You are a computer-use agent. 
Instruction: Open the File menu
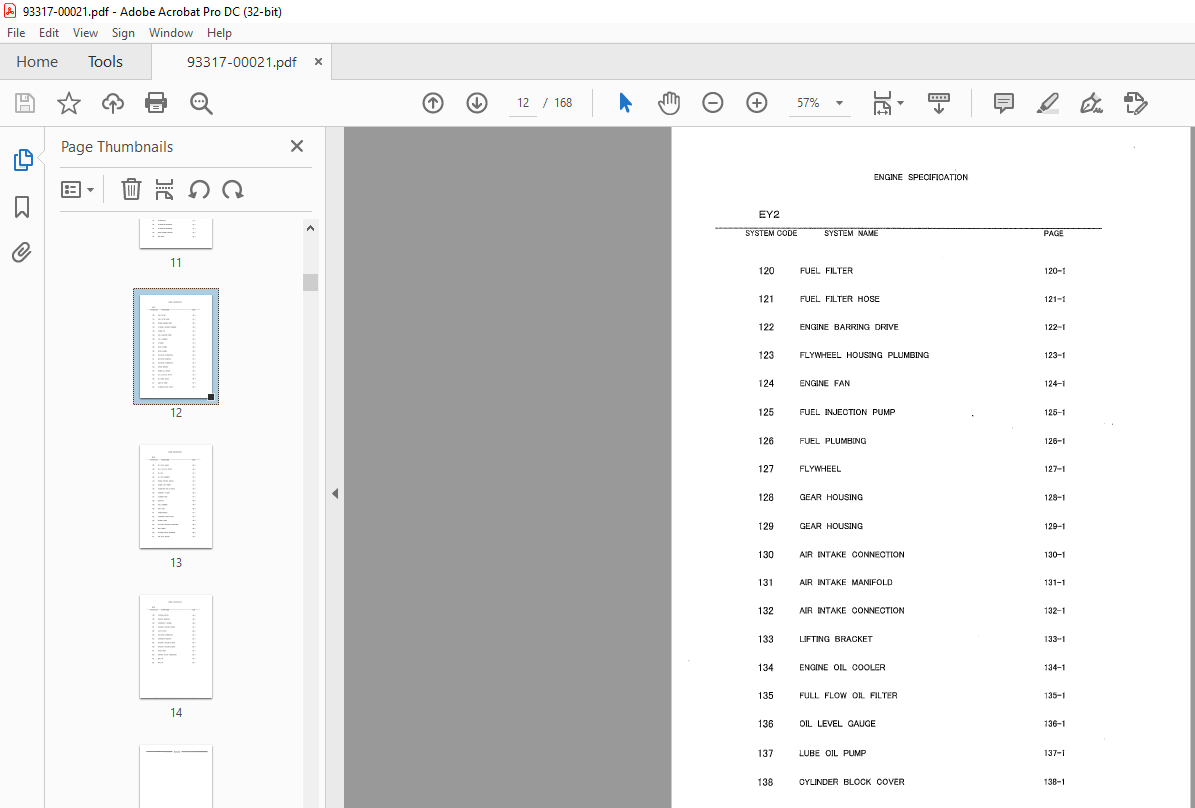(16, 33)
